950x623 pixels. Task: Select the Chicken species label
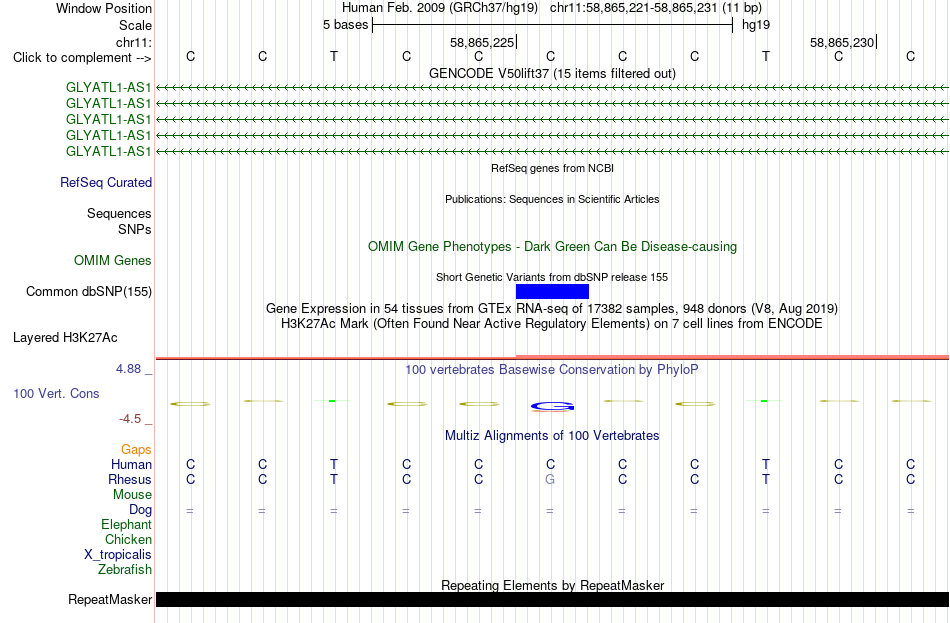pos(128,539)
